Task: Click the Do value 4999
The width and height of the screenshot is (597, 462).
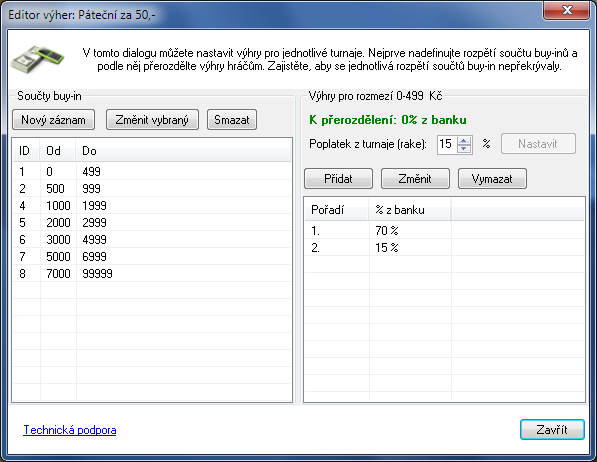Action: coord(94,240)
